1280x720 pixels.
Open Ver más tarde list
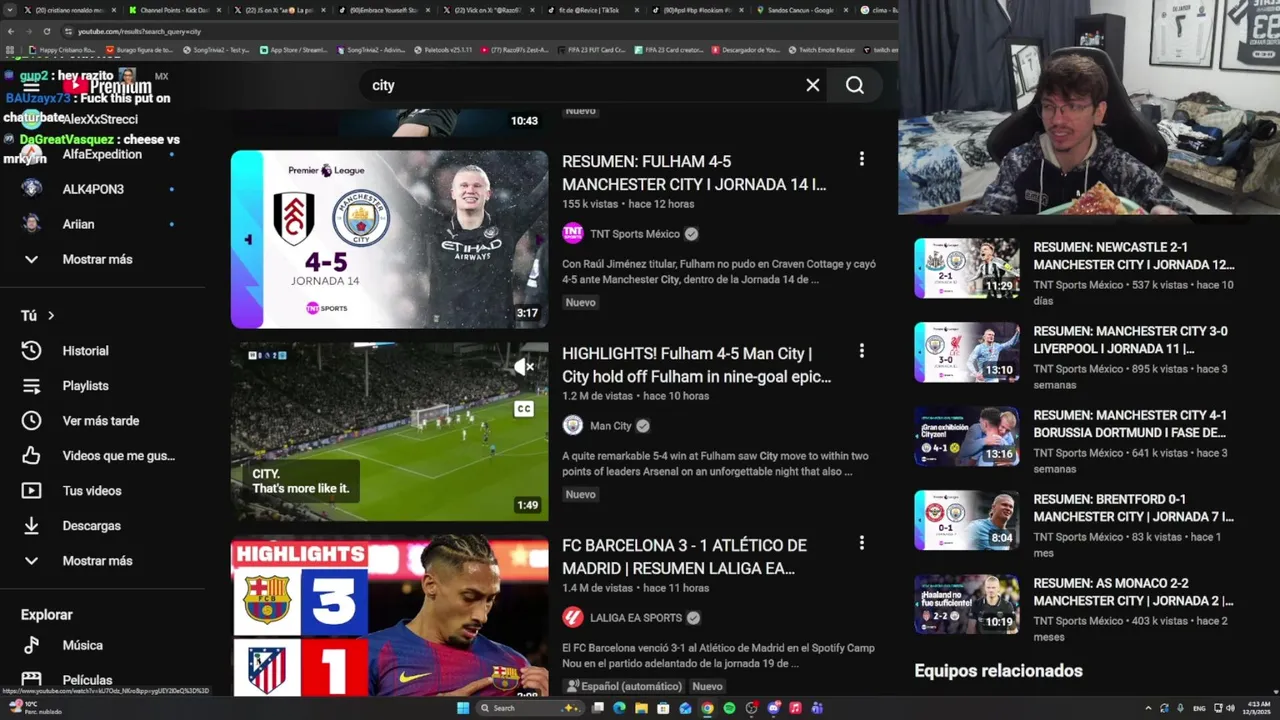[100, 421]
